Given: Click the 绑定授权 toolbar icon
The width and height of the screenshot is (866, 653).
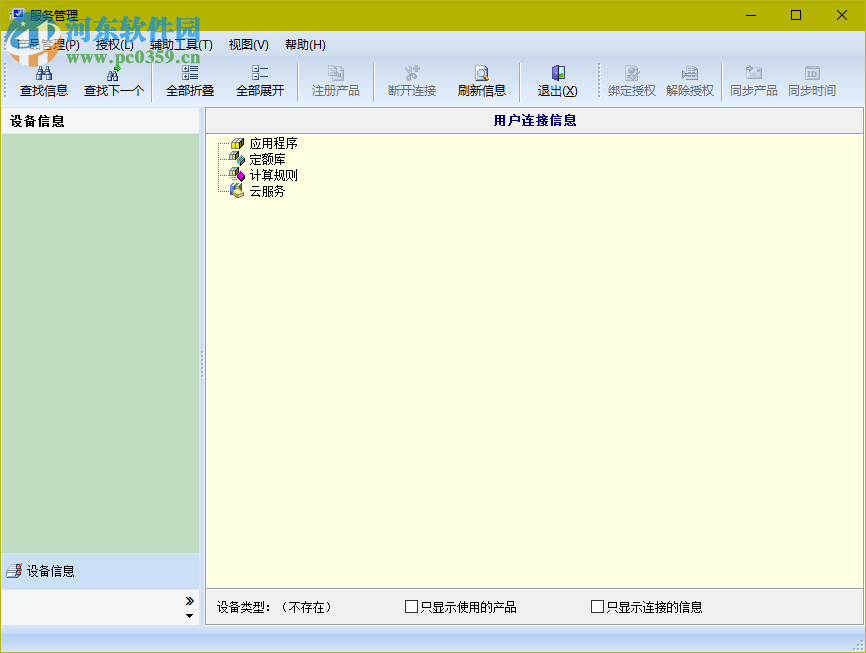Looking at the screenshot, I should pyautogui.click(x=632, y=73).
